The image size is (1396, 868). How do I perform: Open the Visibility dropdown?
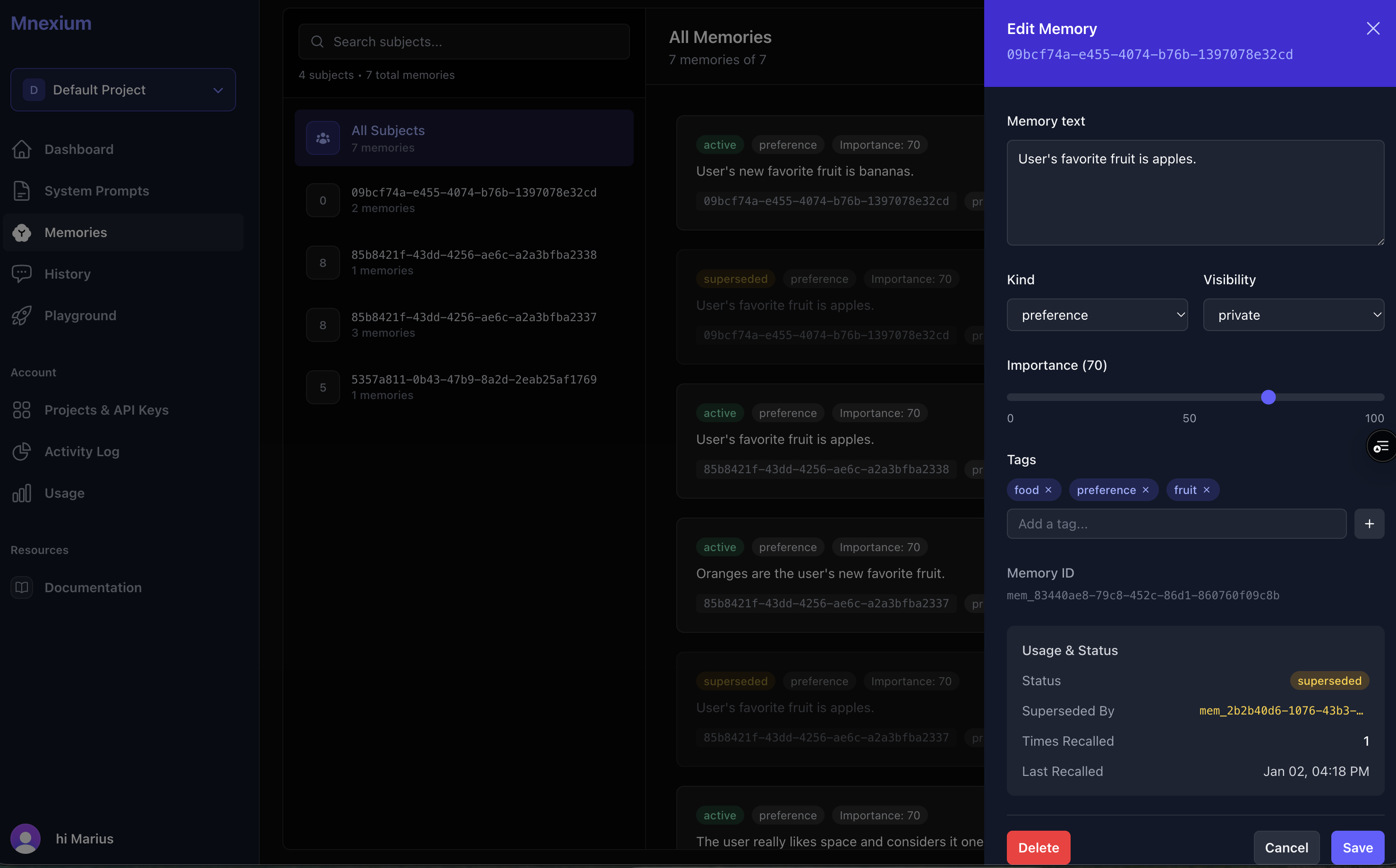1293,315
